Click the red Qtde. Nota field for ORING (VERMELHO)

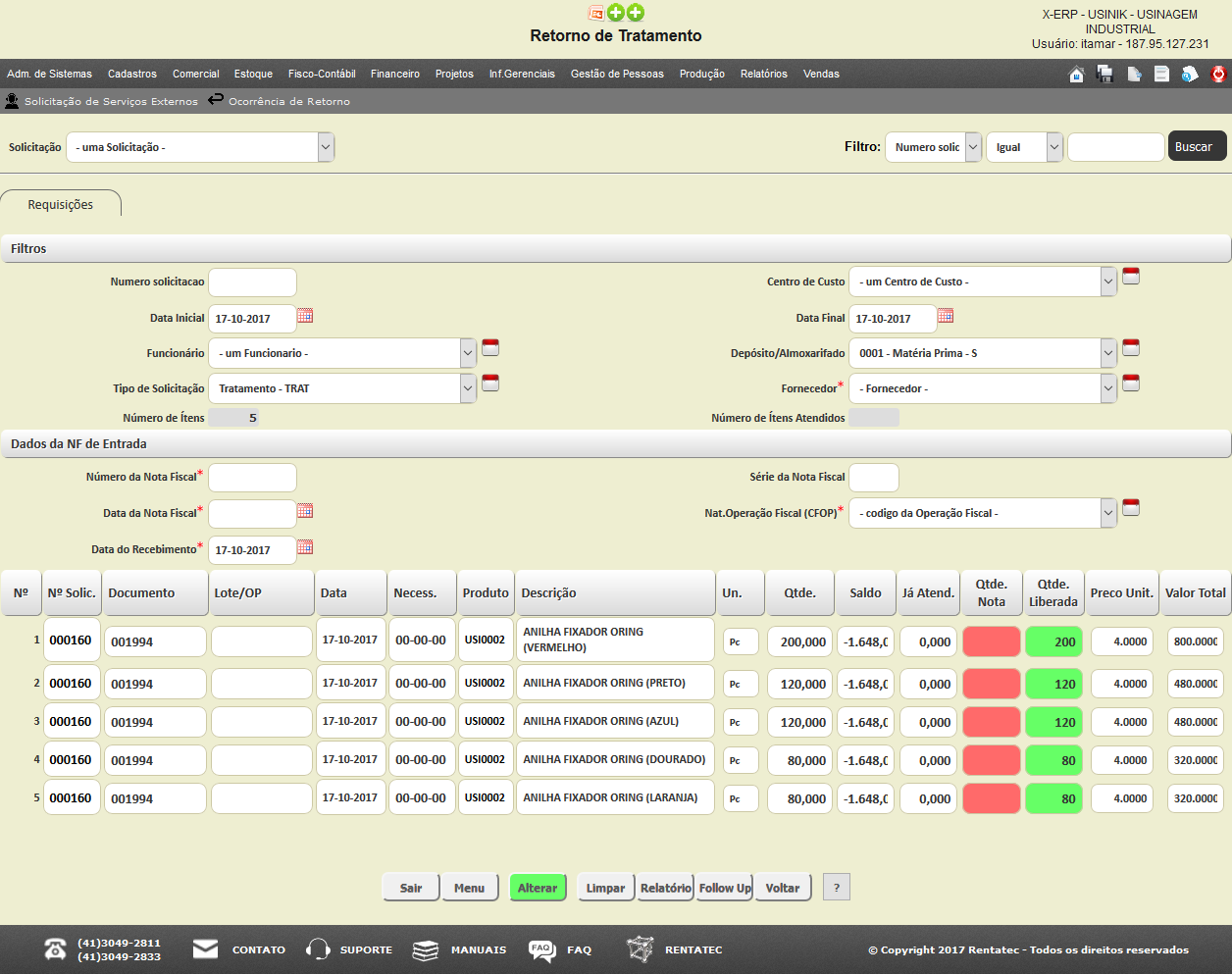coord(992,641)
